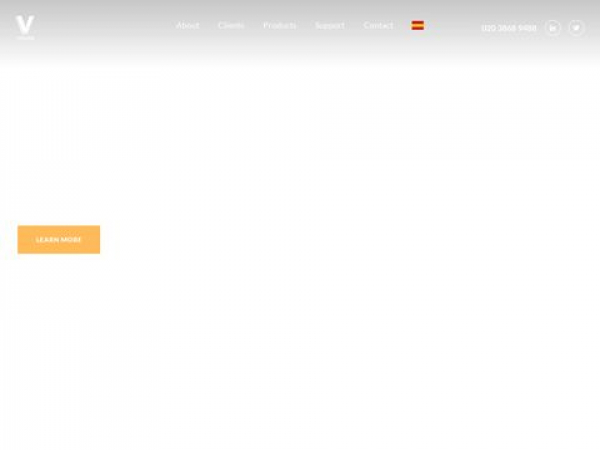Open the Contact menu item
The image size is (600, 450).
(378, 25)
